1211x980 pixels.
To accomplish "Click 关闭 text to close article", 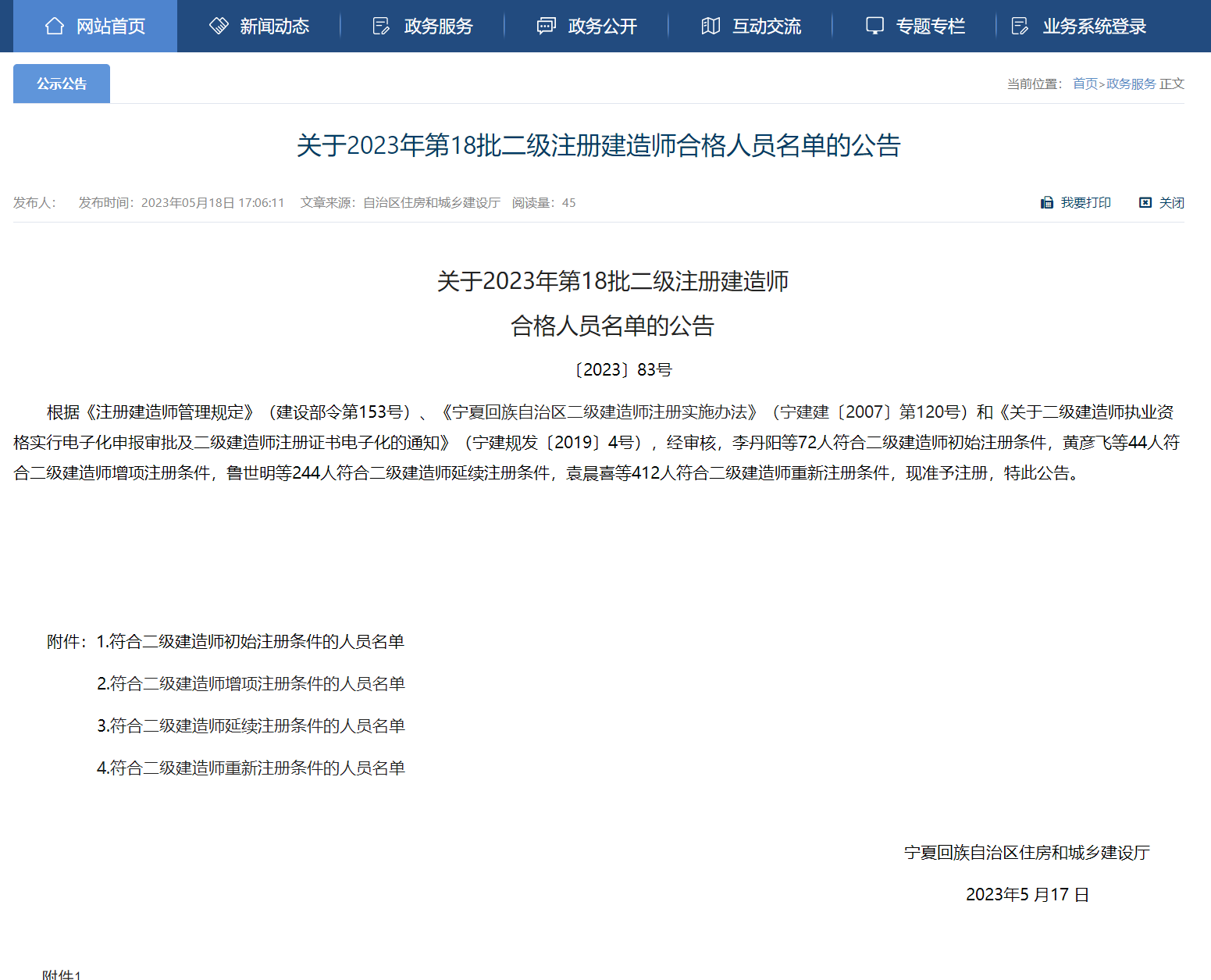I will (x=1171, y=203).
